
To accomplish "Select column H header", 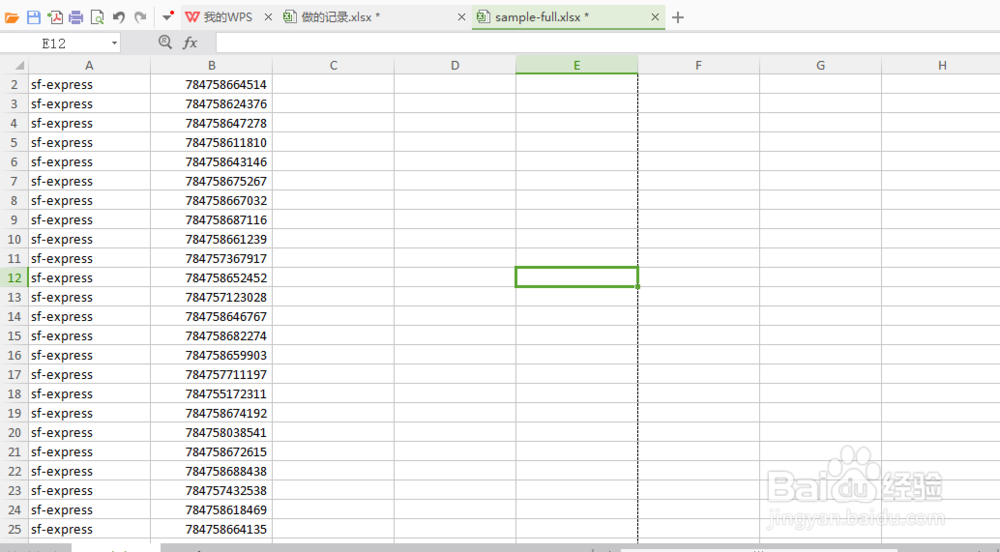I will [x=942, y=65].
